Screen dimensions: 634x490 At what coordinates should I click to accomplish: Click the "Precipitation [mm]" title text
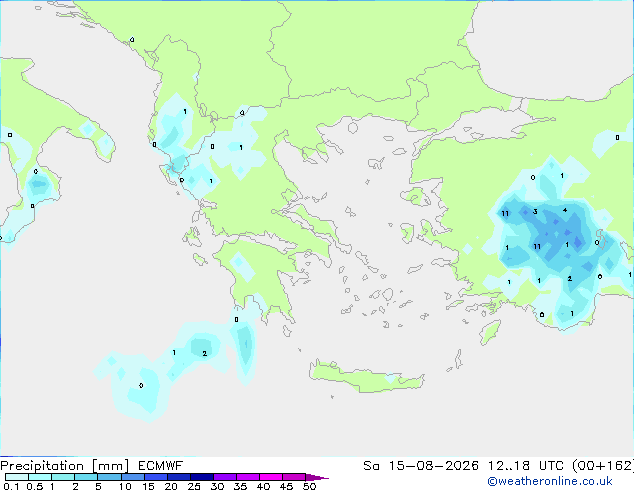64,466
